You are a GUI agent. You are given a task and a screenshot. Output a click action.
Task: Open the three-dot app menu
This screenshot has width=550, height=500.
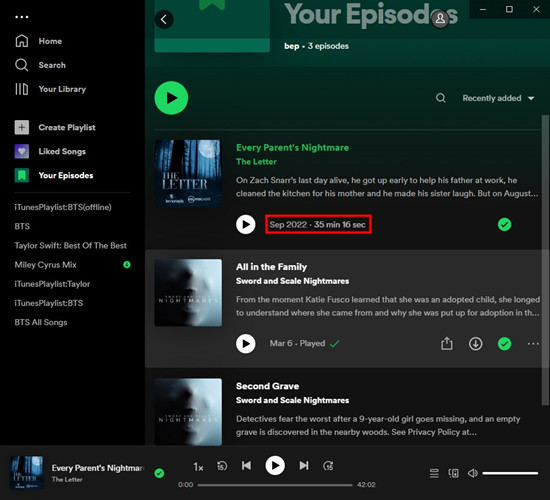click(22, 17)
